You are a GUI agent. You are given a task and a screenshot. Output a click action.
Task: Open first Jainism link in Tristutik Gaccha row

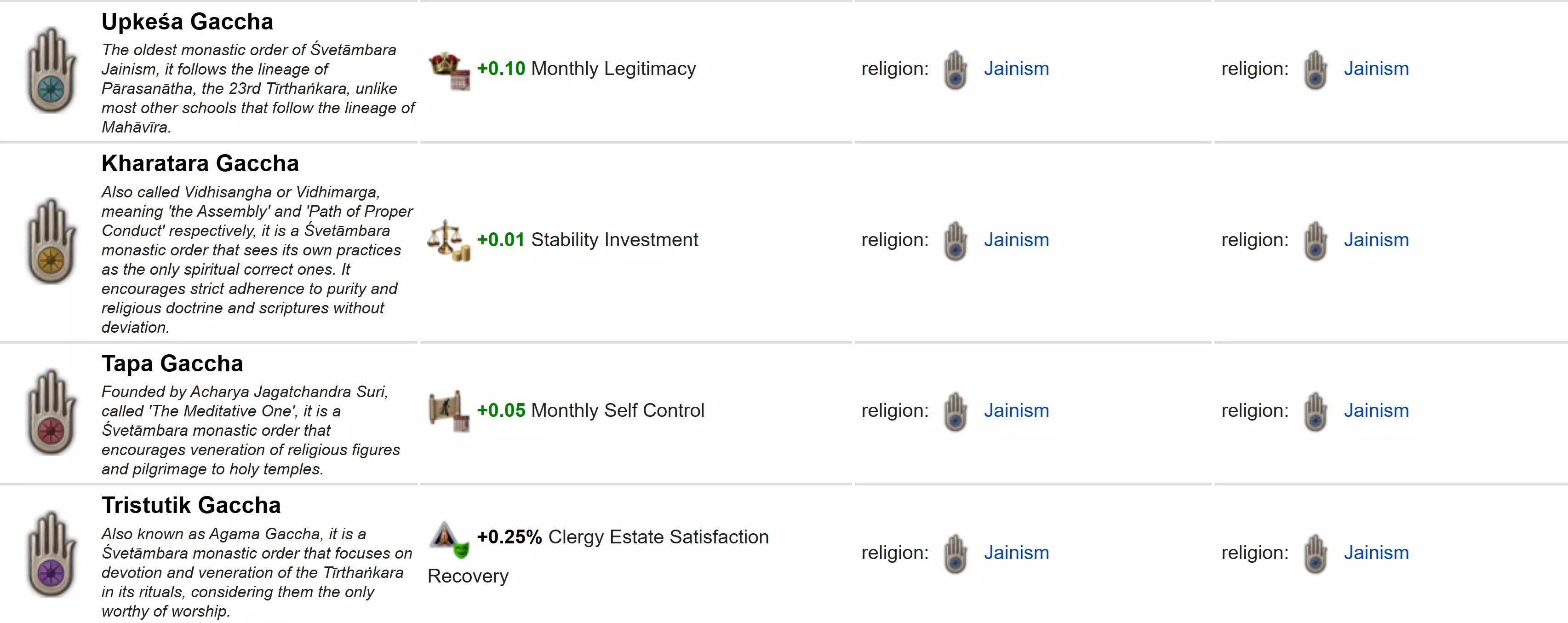point(1016,552)
